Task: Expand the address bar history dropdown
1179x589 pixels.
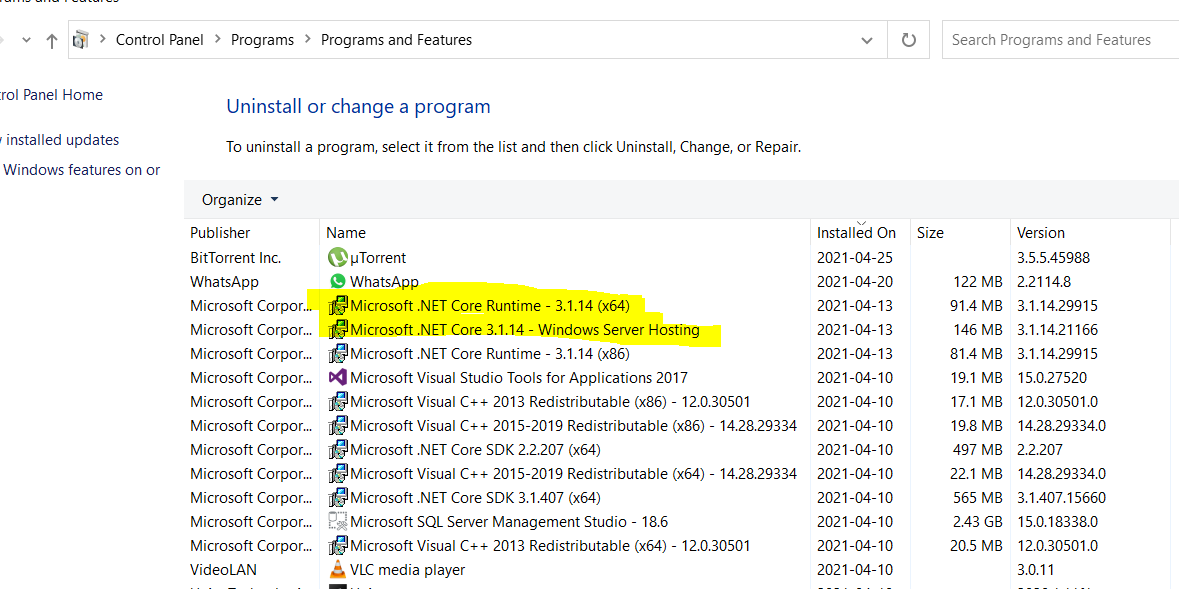Action: click(x=866, y=40)
